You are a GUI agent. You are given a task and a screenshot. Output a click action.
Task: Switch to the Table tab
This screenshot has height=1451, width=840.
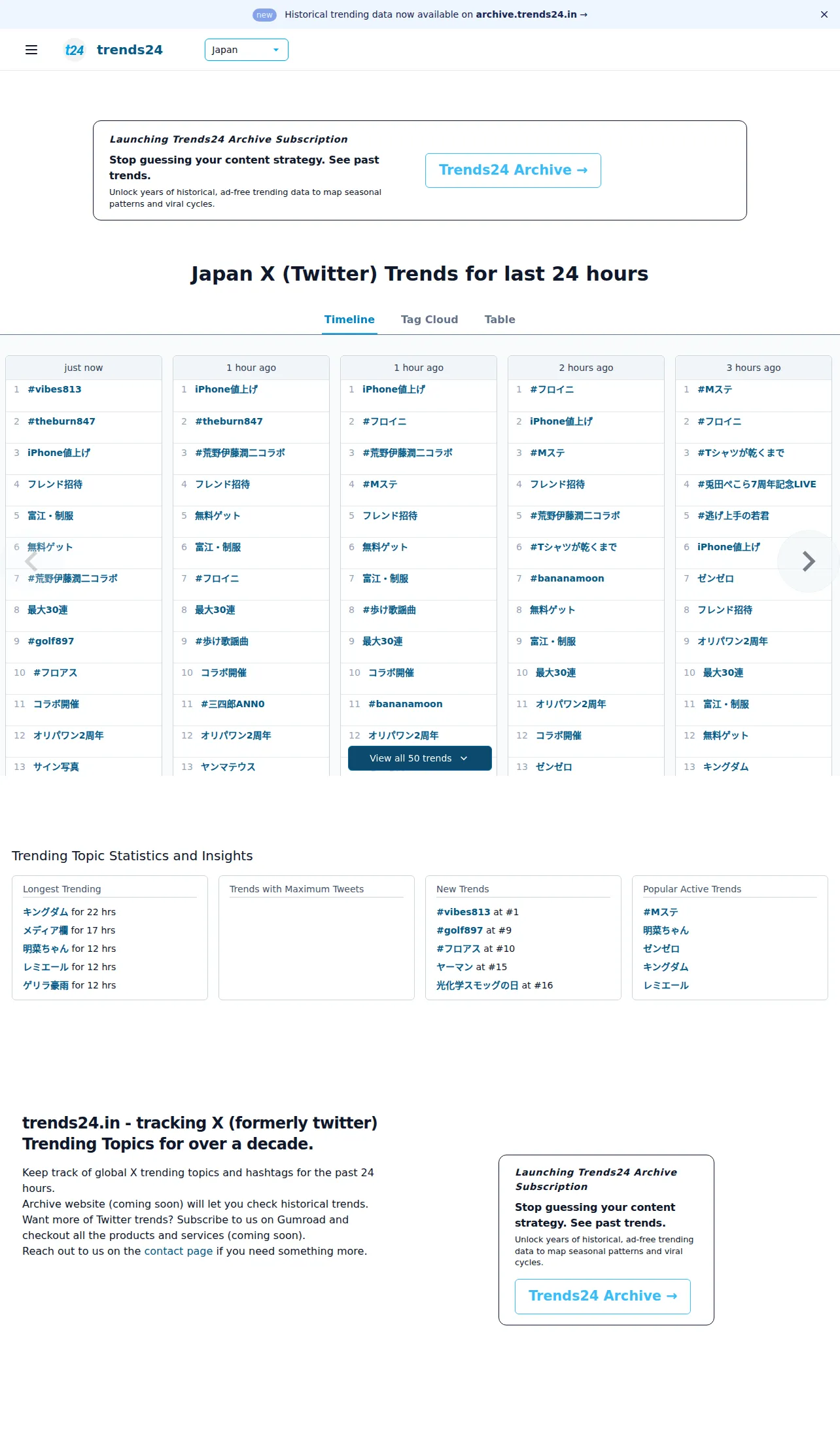(500, 319)
